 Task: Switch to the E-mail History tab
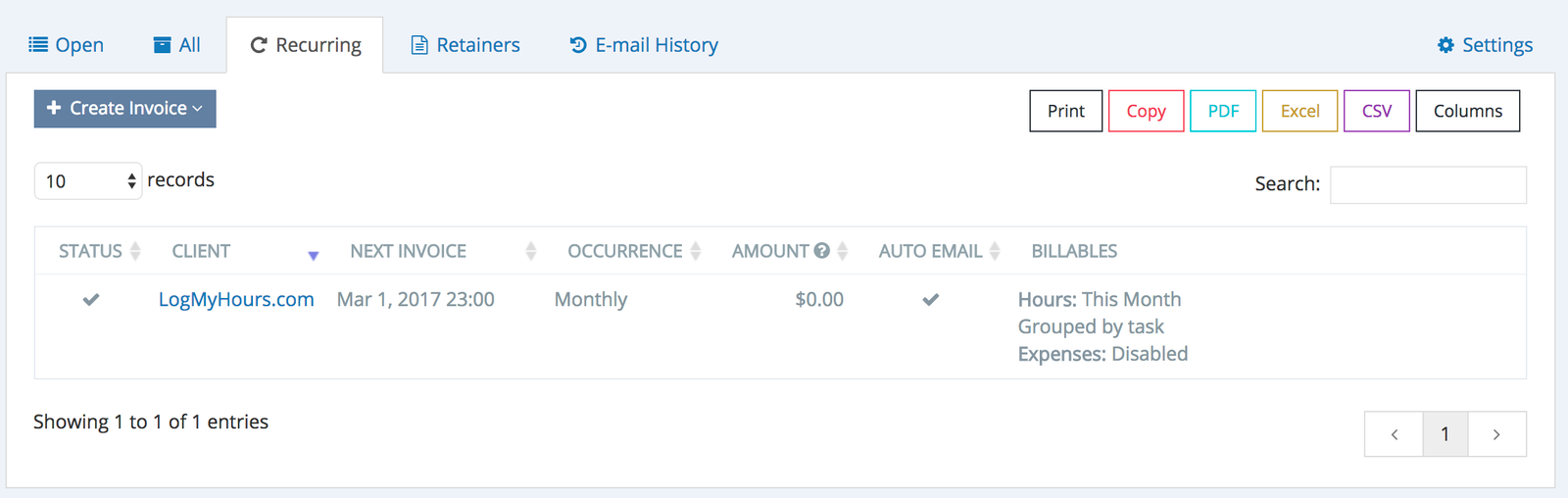pyautogui.click(x=644, y=45)
